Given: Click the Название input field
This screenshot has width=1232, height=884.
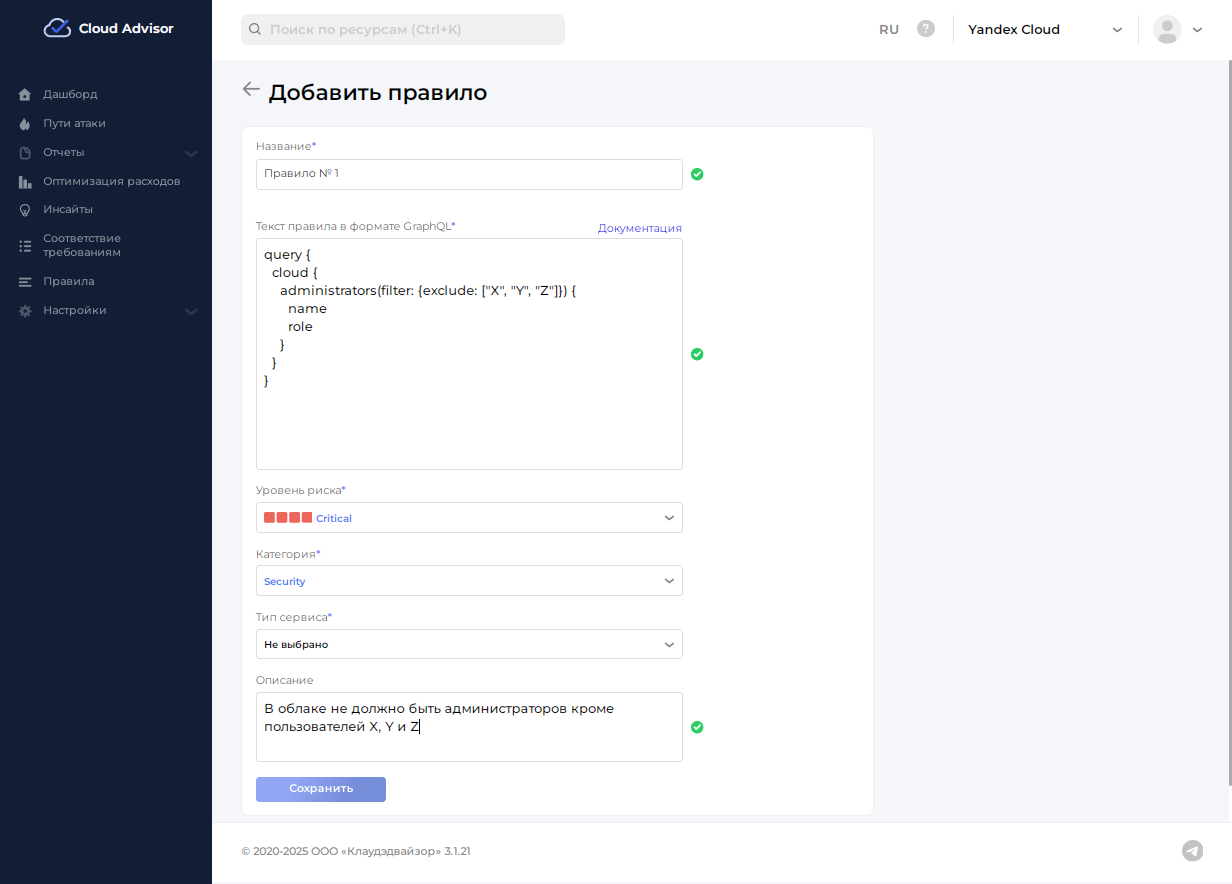Looking at the screenshot, I should (x=469, y=174).
